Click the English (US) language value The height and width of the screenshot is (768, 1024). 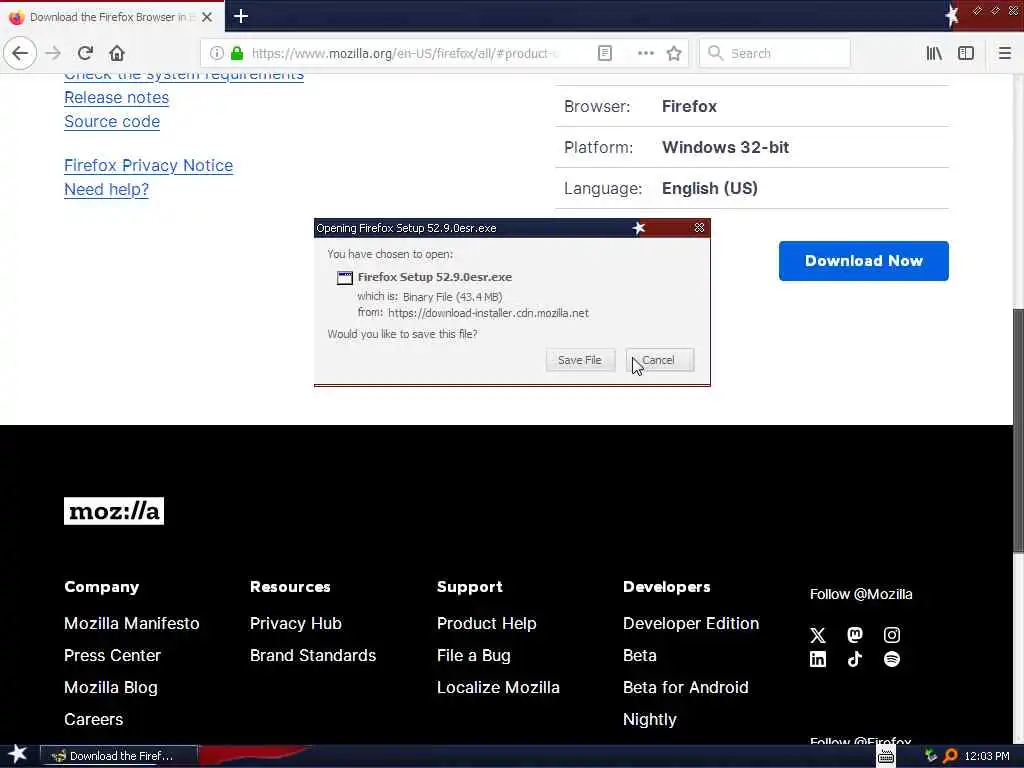710,188
